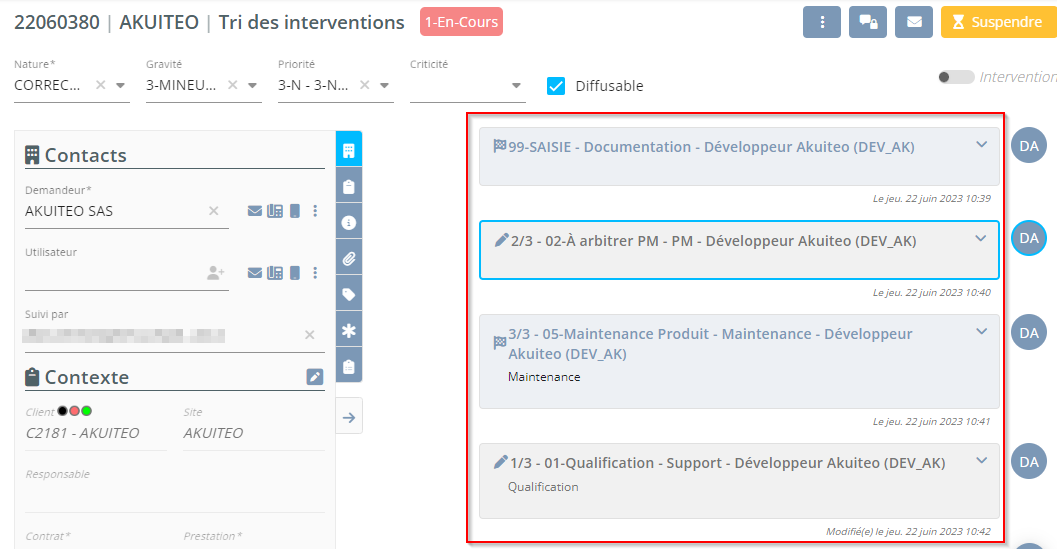
Task: Clear the Demandeur AKUITEO SAS field
Action: [x=213, y=211]
